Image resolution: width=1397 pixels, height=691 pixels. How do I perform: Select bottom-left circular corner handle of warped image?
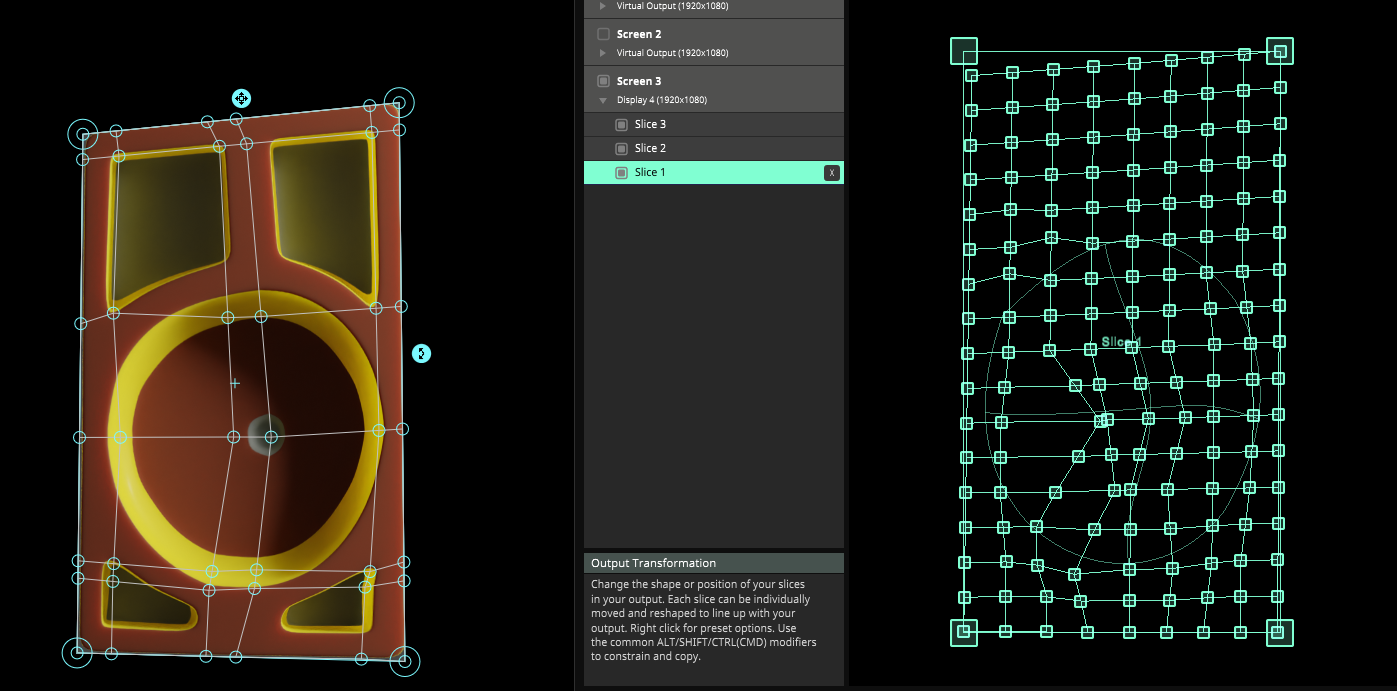coord(77,653)
